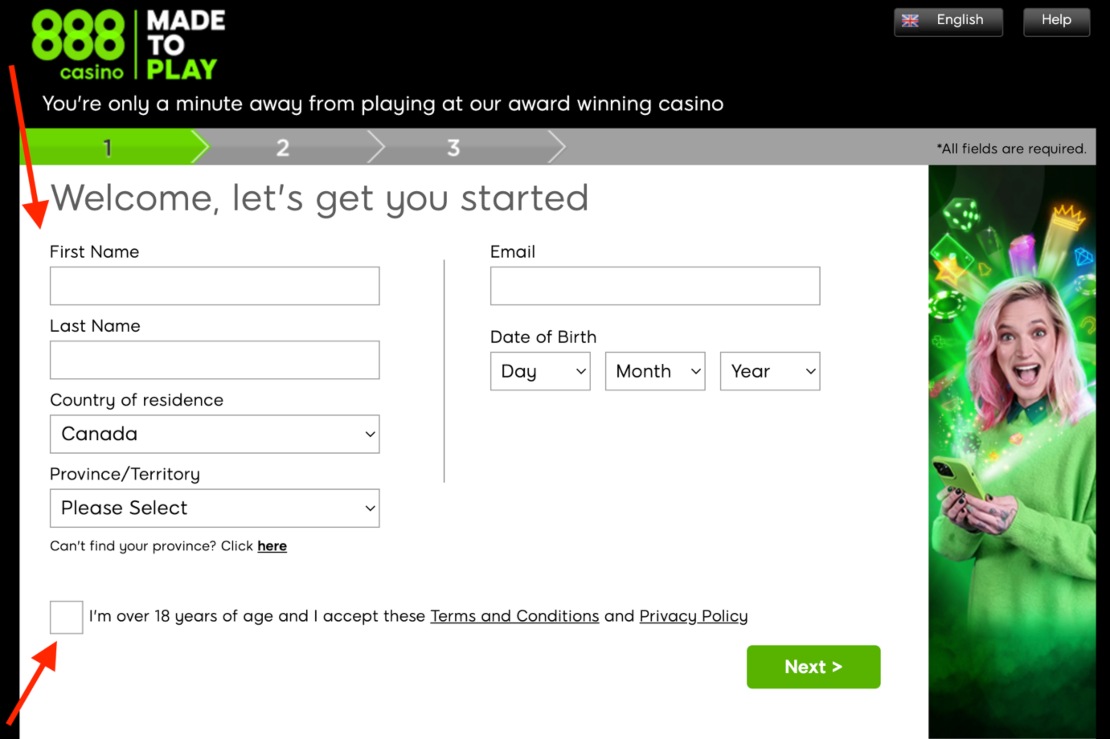This screenshot has height=739, width=1110.
Task: Select the Month of birth dropdown
Action: pyautogui.click(x=655, y=372)
